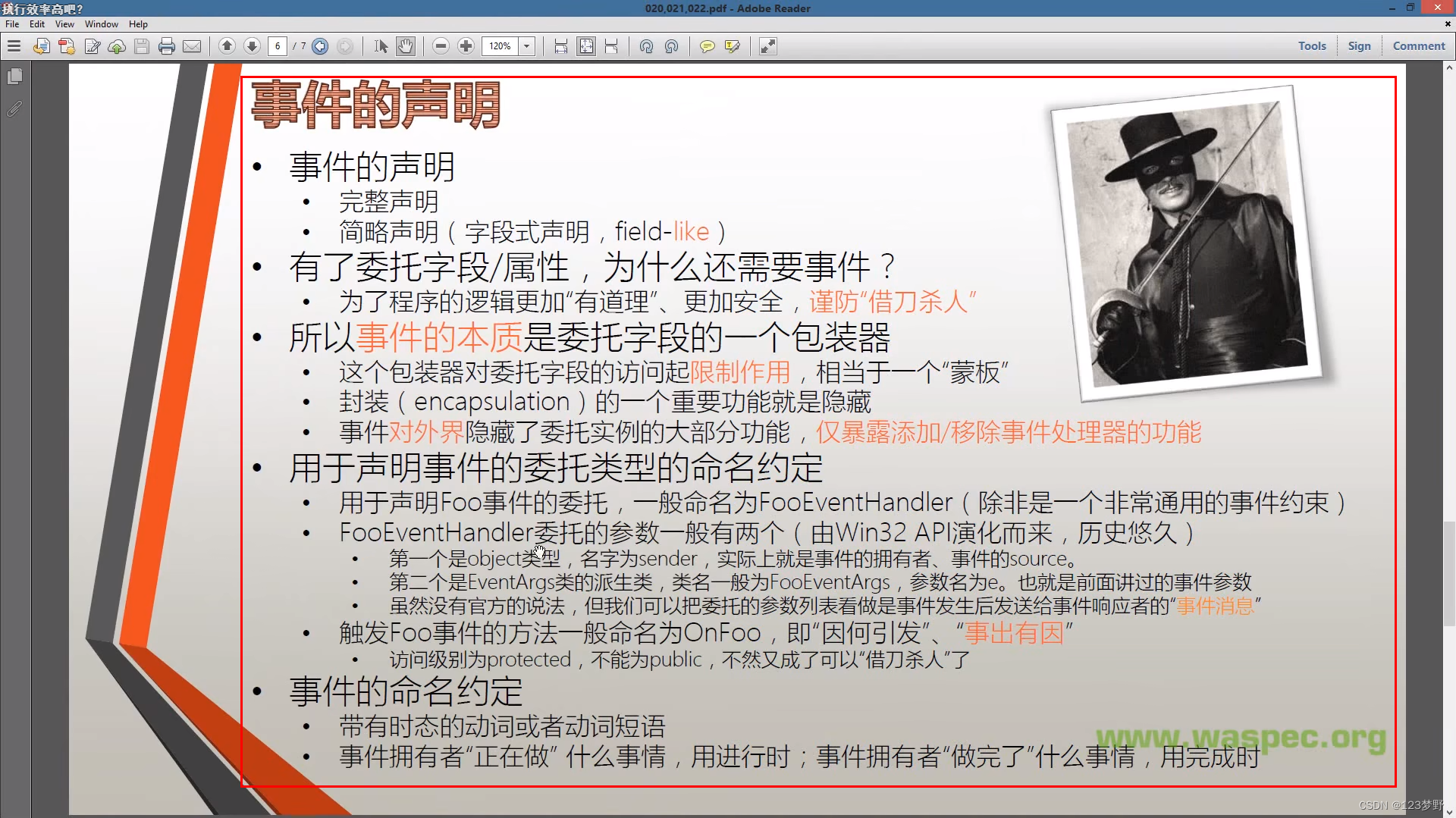Choose the Hand pan tool
The height and width of the screenshot is (818, 1456).
[x=406, y=46]
